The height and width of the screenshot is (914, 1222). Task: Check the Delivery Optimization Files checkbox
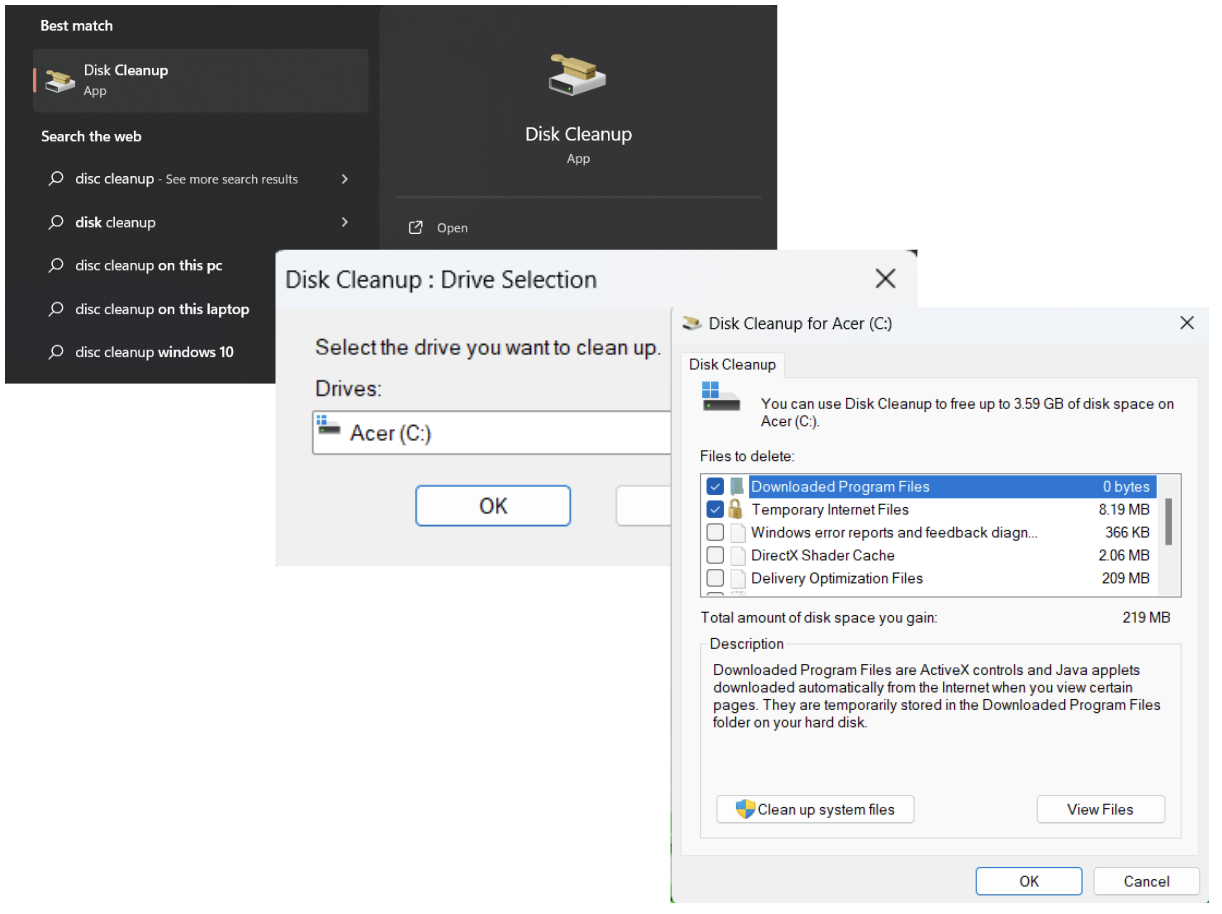(x=715, y=578)
